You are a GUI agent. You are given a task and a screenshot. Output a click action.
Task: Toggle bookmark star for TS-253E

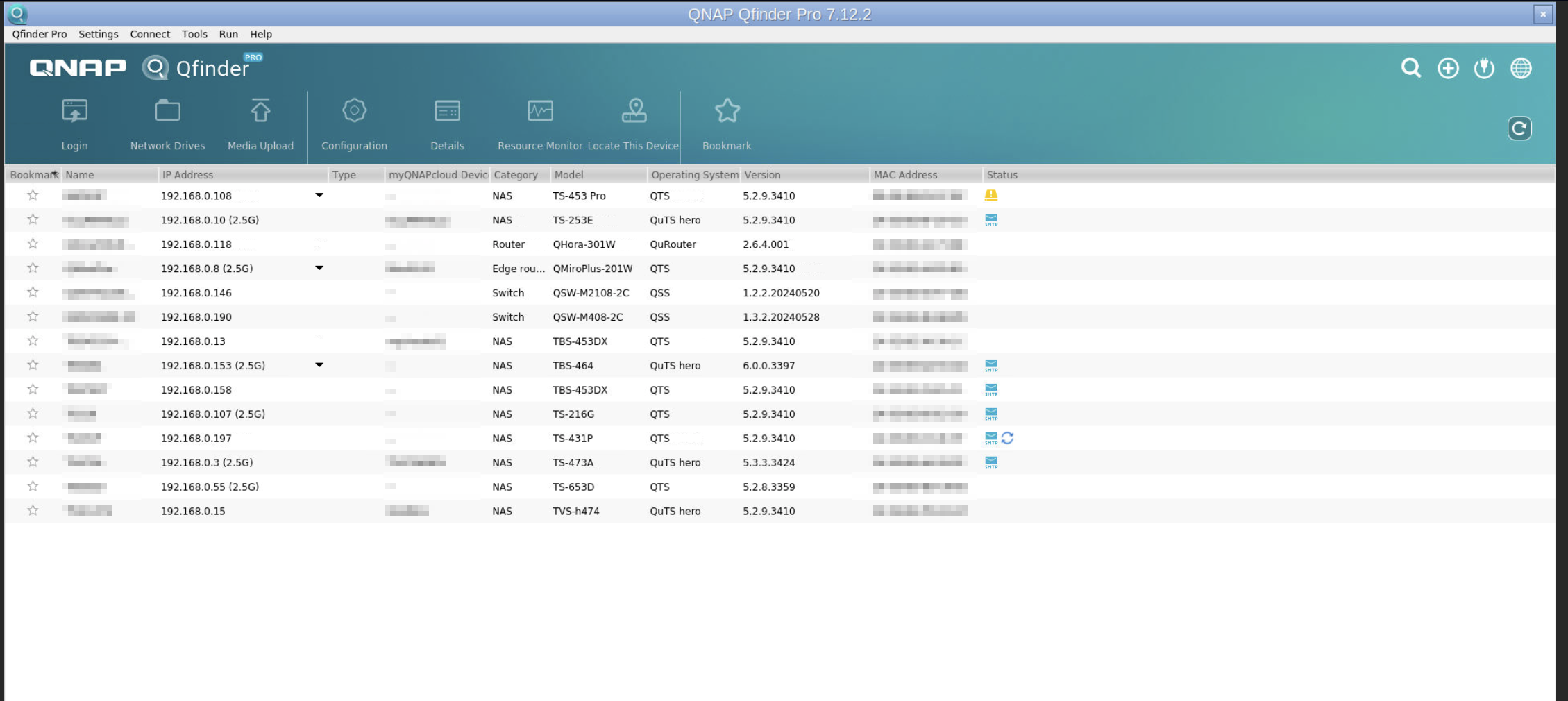coord(33,219)
